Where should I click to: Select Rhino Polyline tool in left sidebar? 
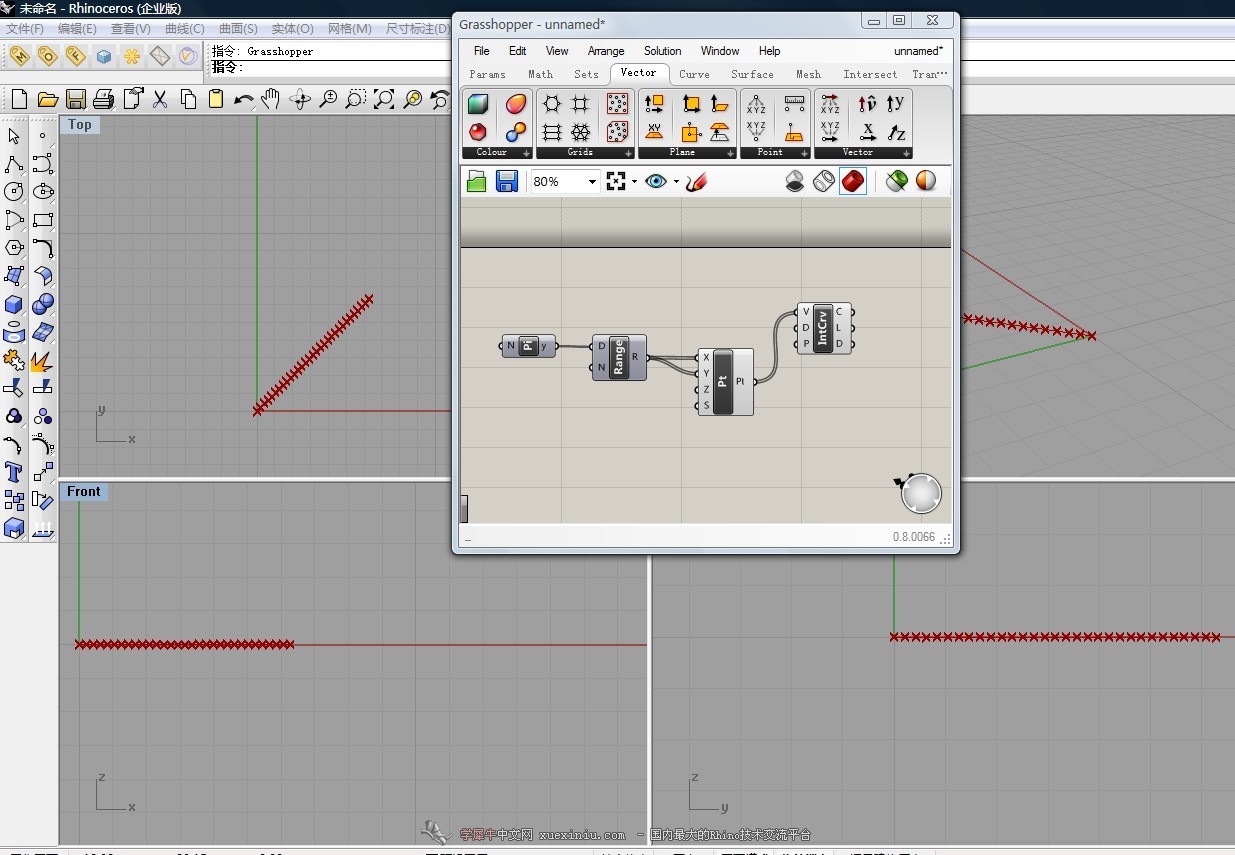pos(14,164)
